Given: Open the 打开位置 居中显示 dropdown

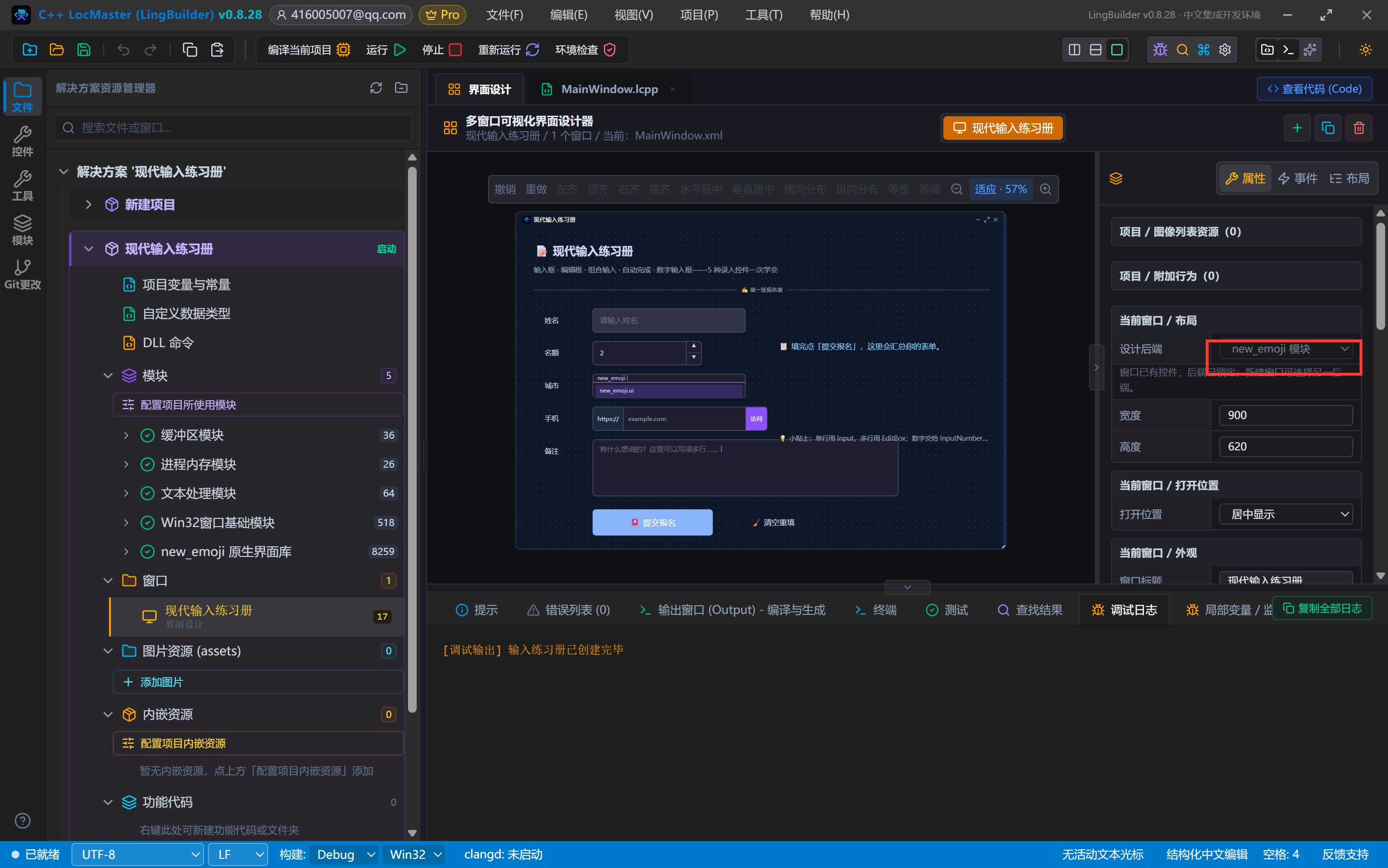Looking at the screenshot, I should point(1285,515).
